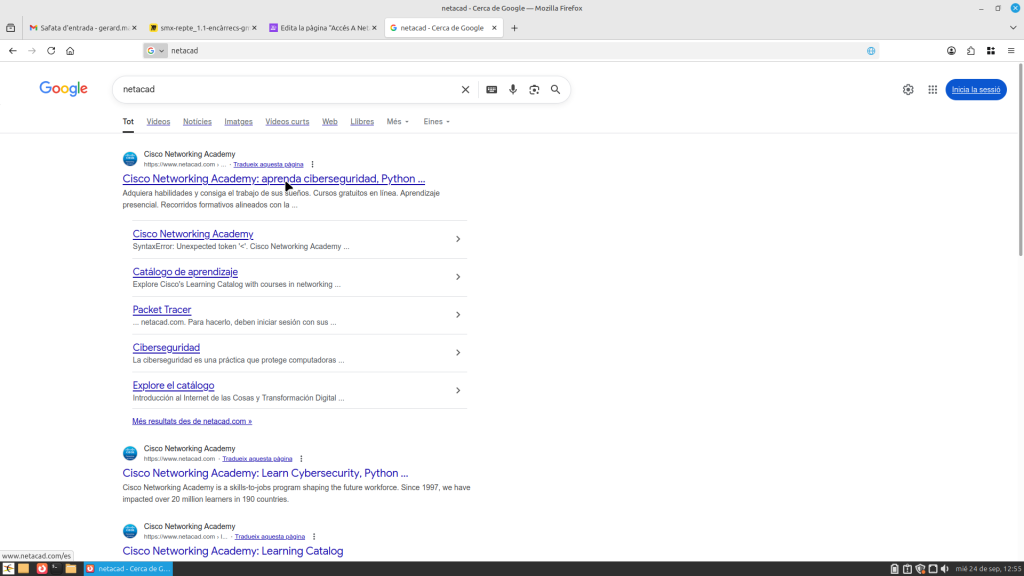1024x576 pixels.
Task: Expand the Més search filters dropdown
Action: click(x=398, y=122)
